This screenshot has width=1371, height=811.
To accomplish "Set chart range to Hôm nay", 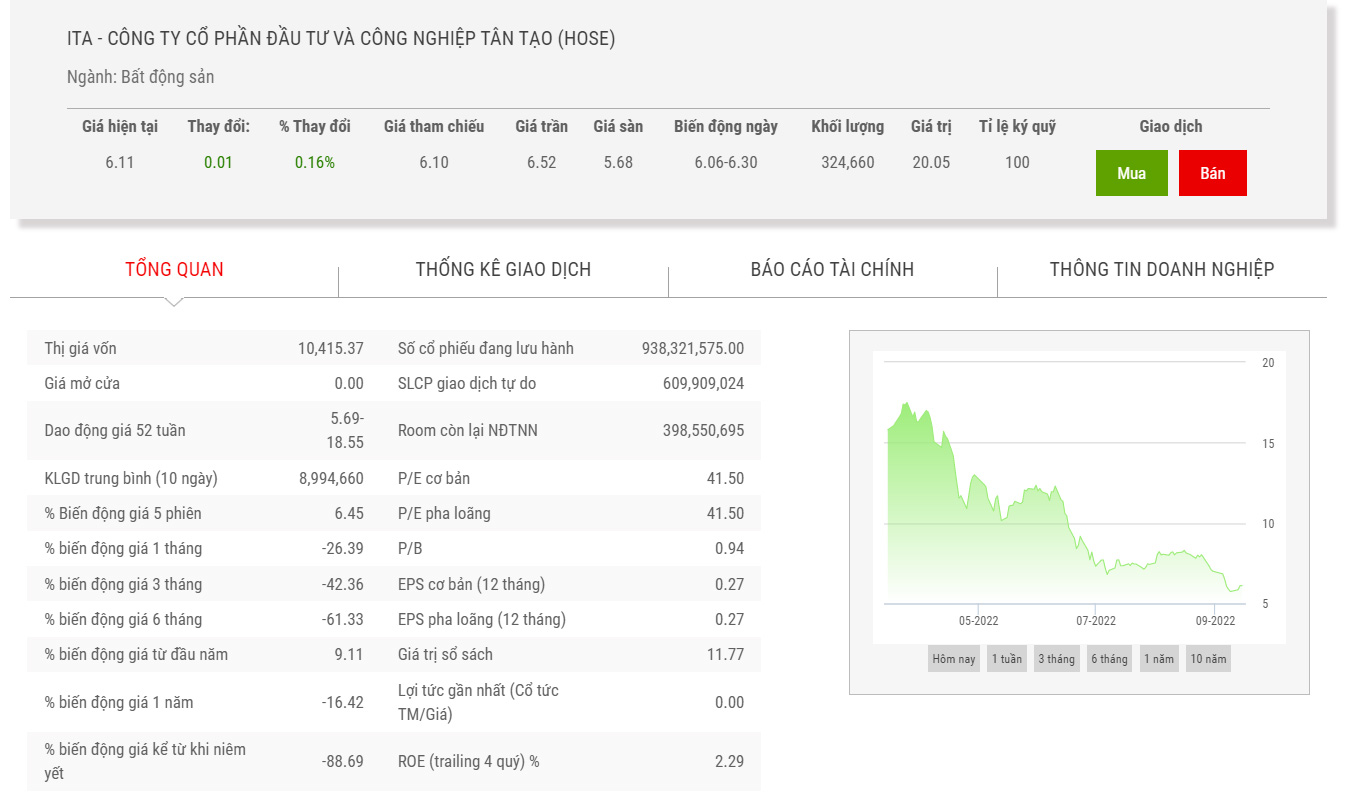I will pyautogui.click(x=953, y=659).
